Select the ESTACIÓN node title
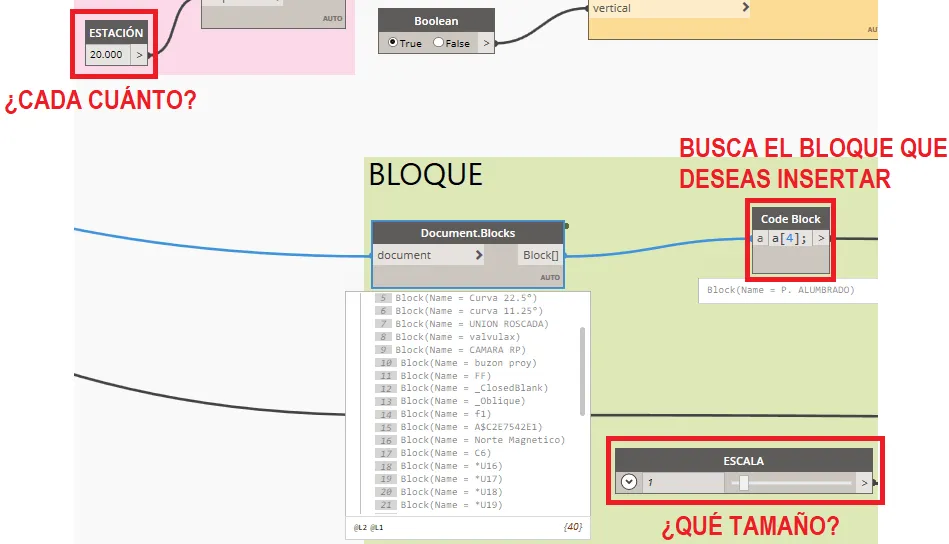 (116, 33)
